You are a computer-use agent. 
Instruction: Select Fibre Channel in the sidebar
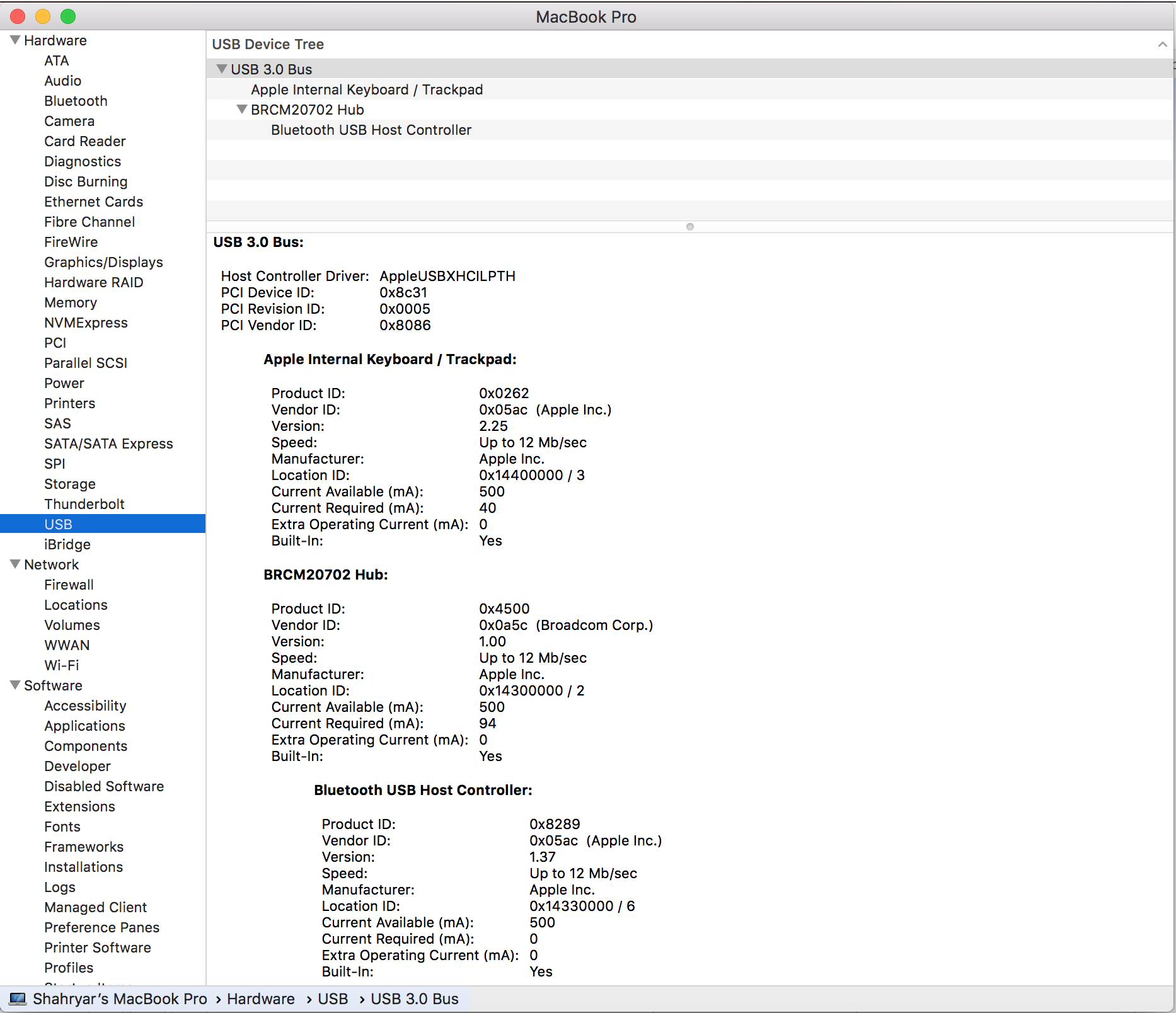pos(89,222)
